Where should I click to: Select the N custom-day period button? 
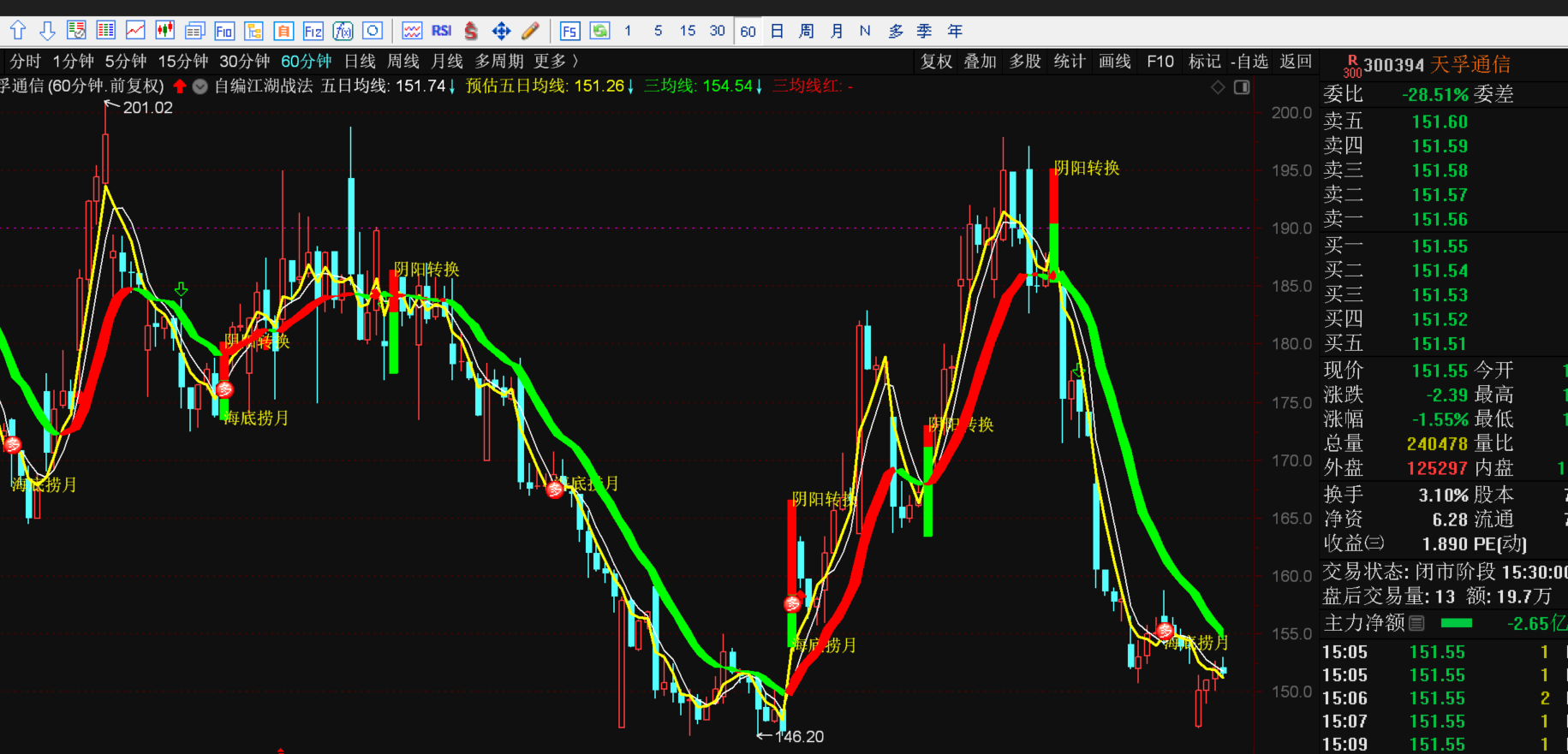(865, 31)
